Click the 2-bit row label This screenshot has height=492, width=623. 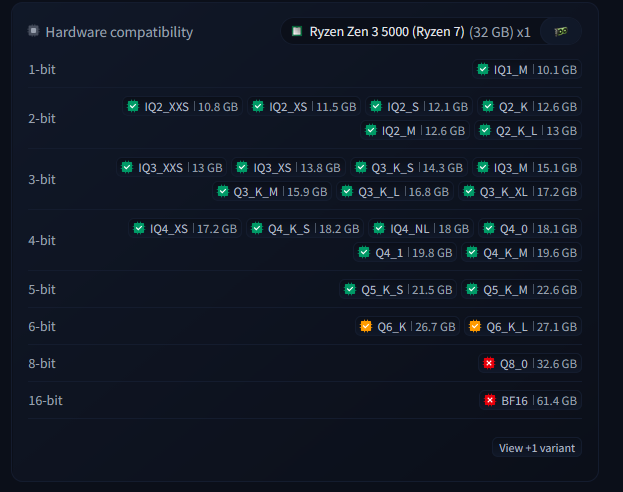tap(42, 118)
